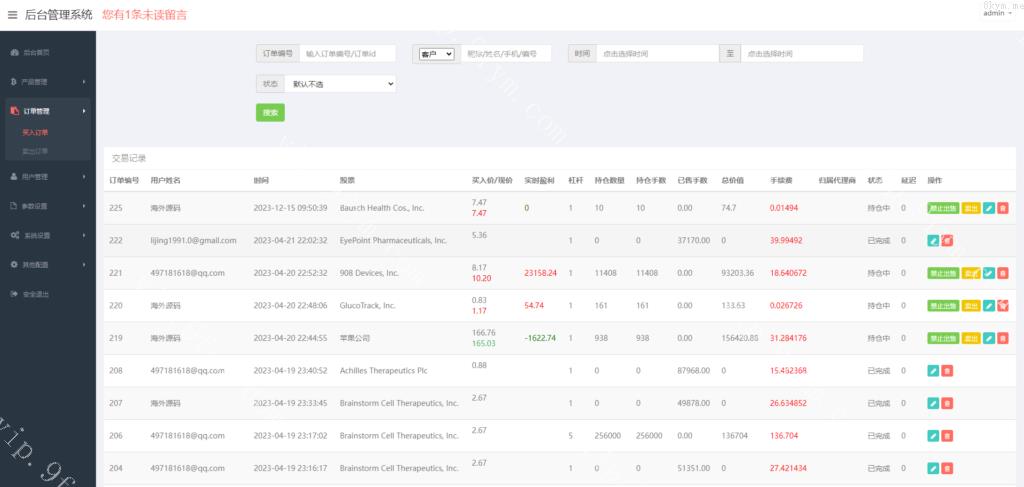
Task: Edit order 208 with the pencil icon
Action: click(933, 371)
